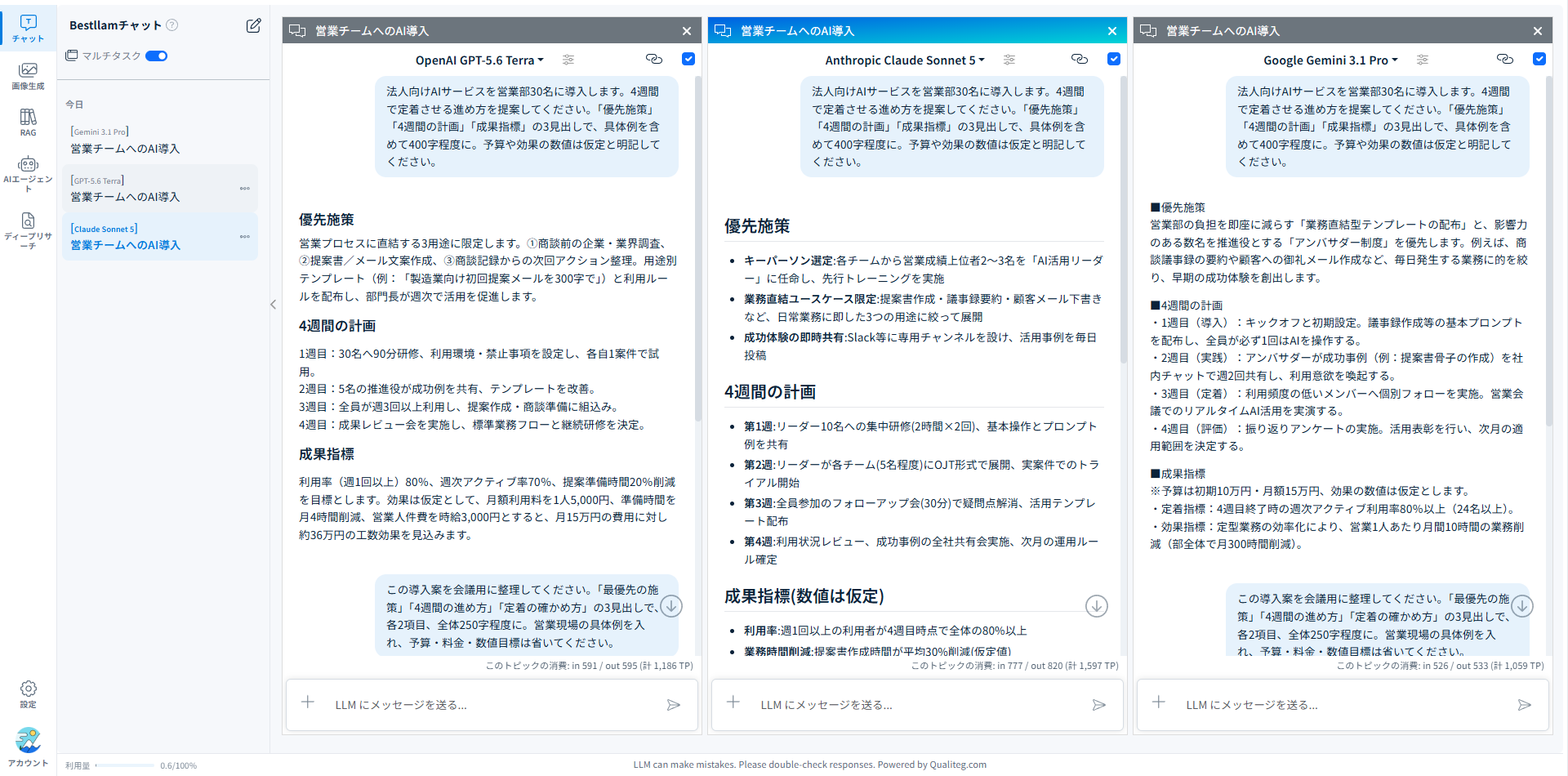Click the 0.6/100% usage value
Screen dimensions: 1568x776
point(179,765)
